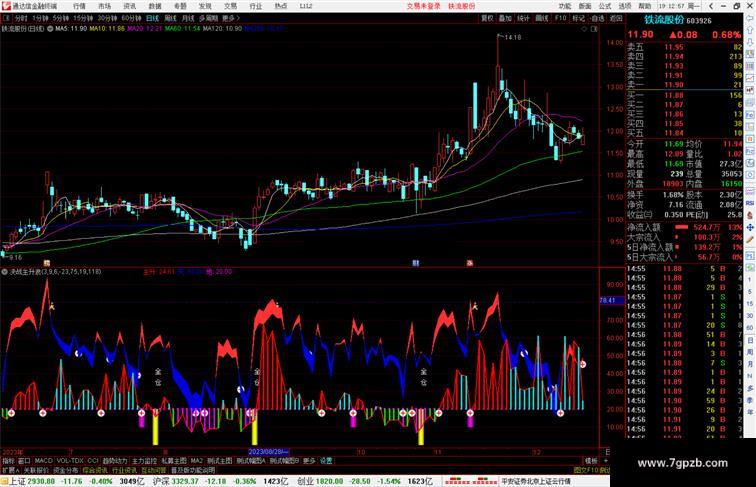
Task: Click the 2023/08/28 date marker on timeline
Action: click(x=268, y=452)
